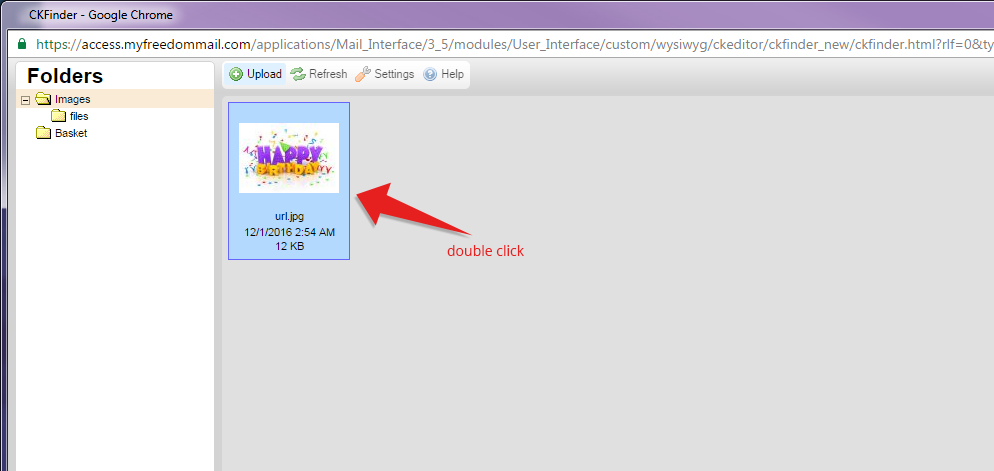Select the Images folder label

pos(73,99)
